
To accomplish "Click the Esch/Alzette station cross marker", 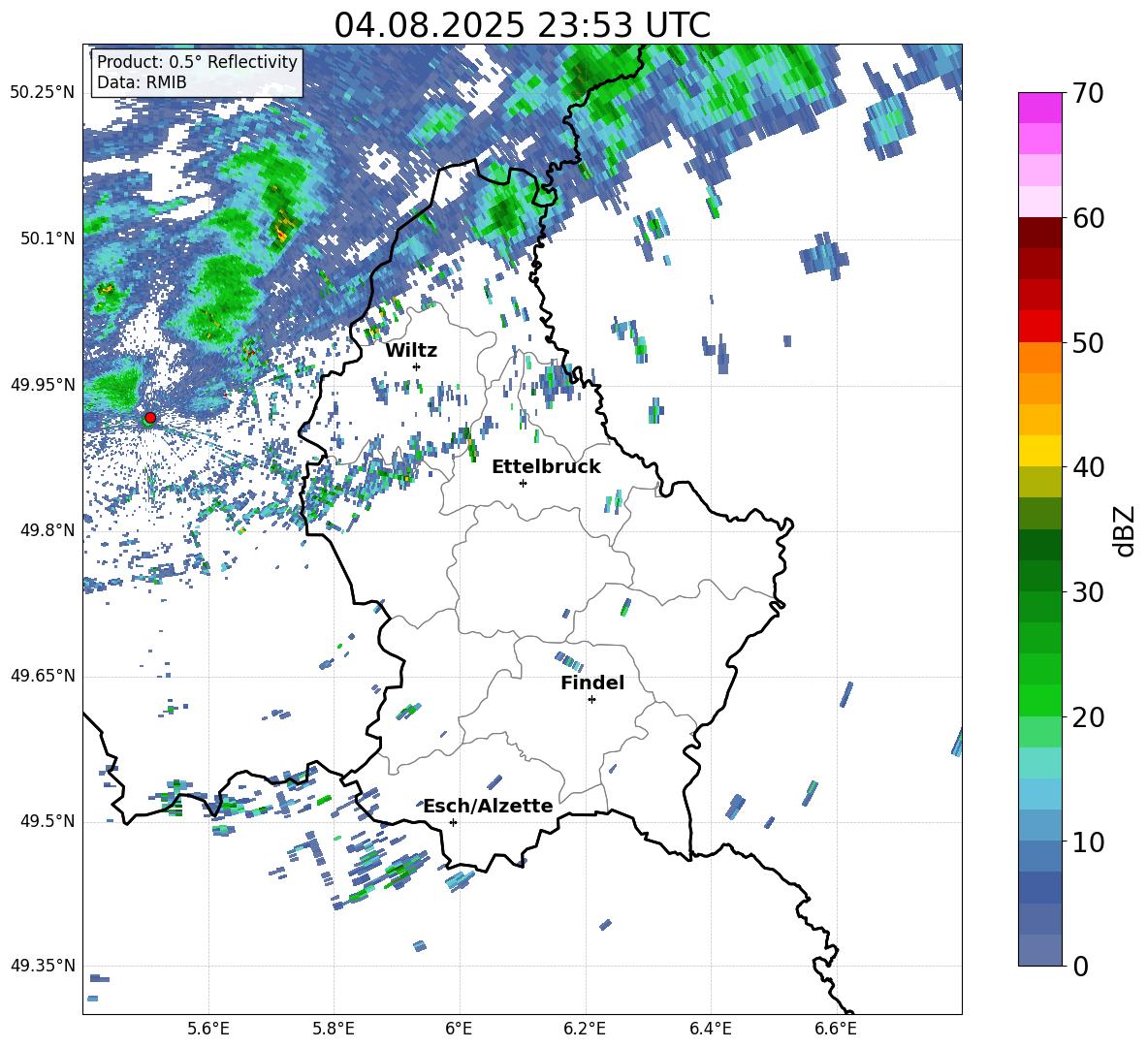I will tap(453, 822).
